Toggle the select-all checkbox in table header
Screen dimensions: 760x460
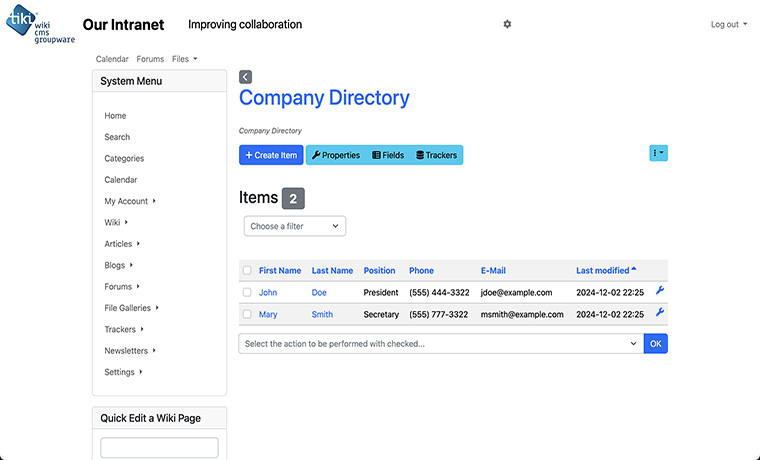pyautogui.click(x=247, y=271)
